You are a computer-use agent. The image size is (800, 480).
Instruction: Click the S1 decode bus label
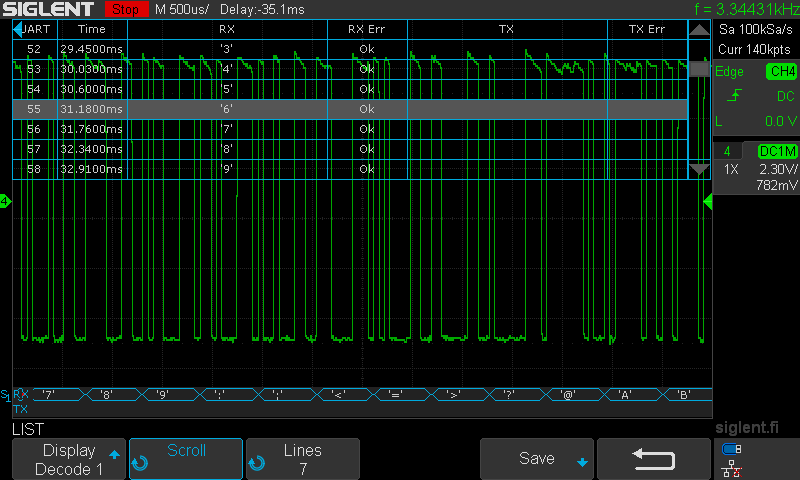click(x=5, y=395)
